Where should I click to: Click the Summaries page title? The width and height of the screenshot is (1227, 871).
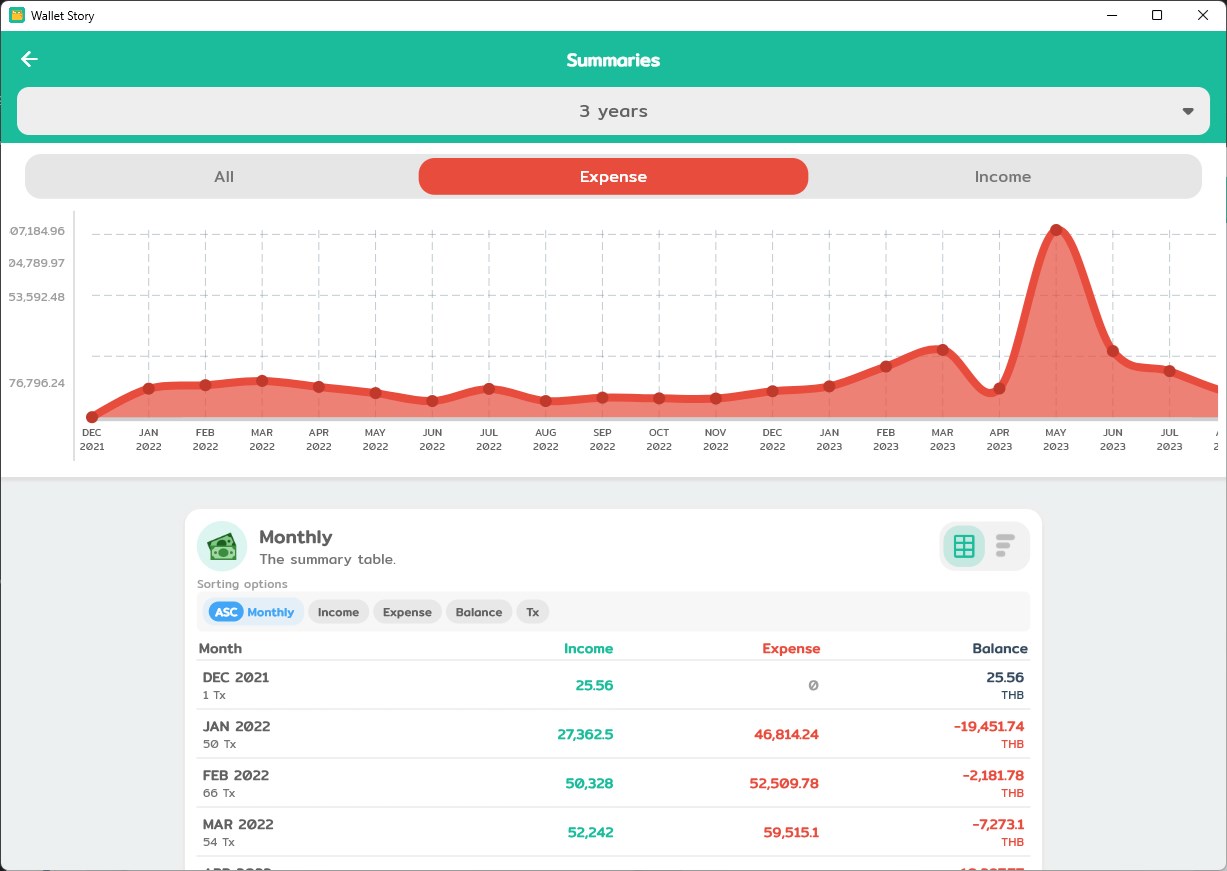coord(613,60)
